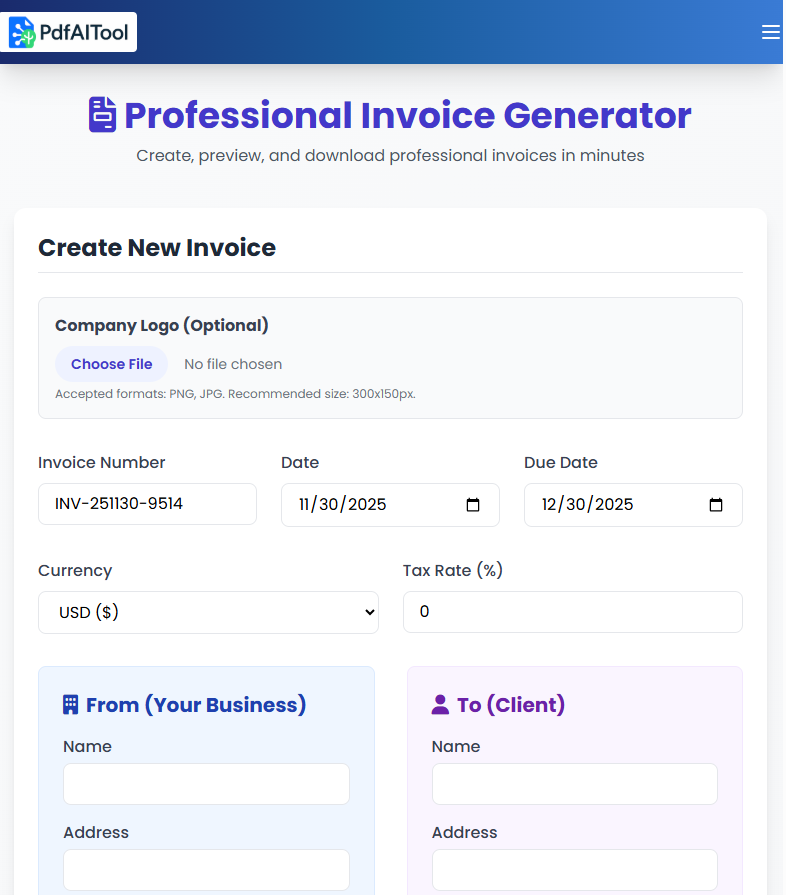The height and width of the screenshot is (895, 786).
Task: Open the hamburger navigation menu
Action: [x=770, y=32]
